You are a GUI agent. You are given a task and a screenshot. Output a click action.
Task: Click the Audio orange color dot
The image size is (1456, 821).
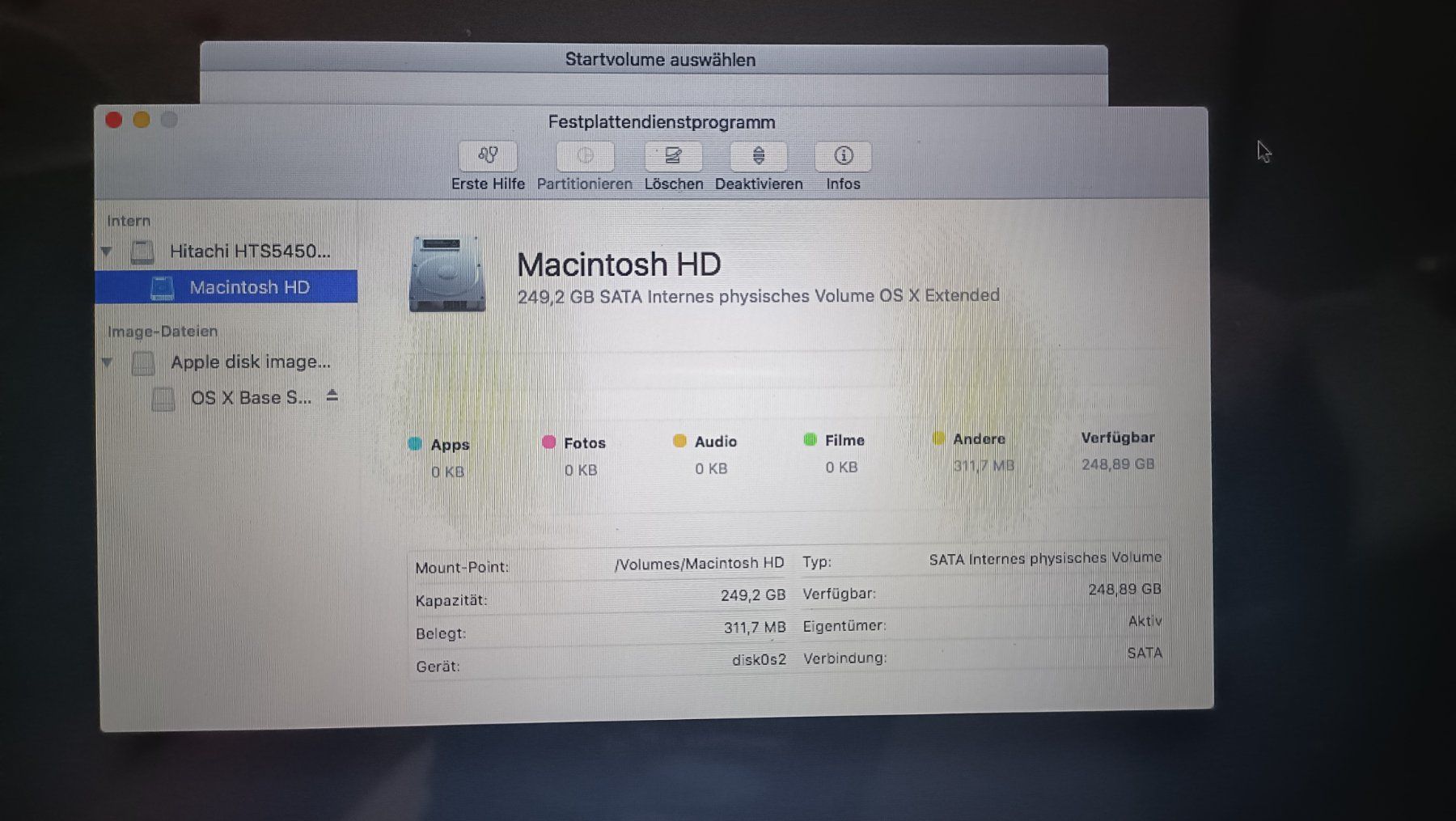(679, 441)
